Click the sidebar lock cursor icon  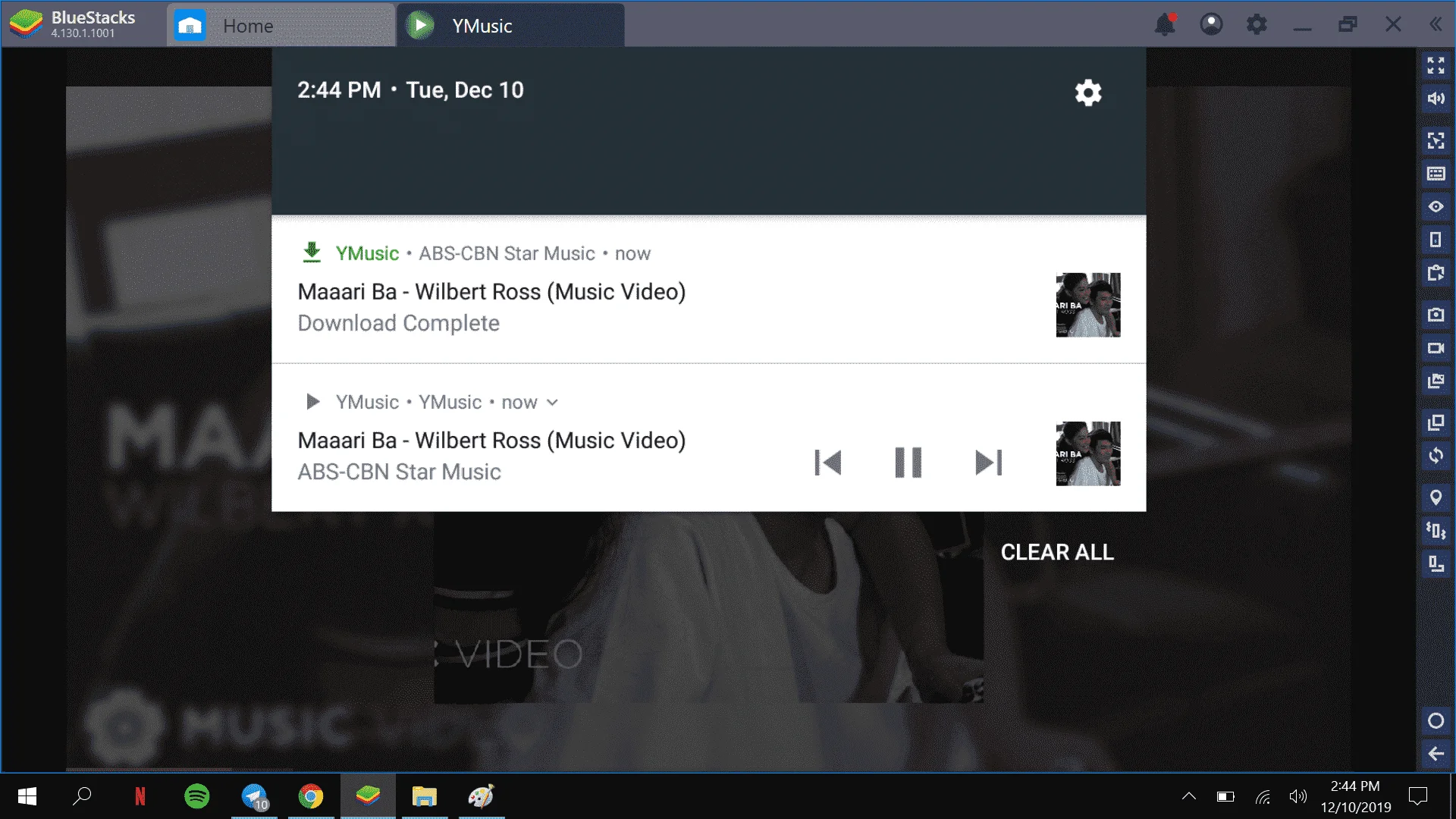point(1436,141)
